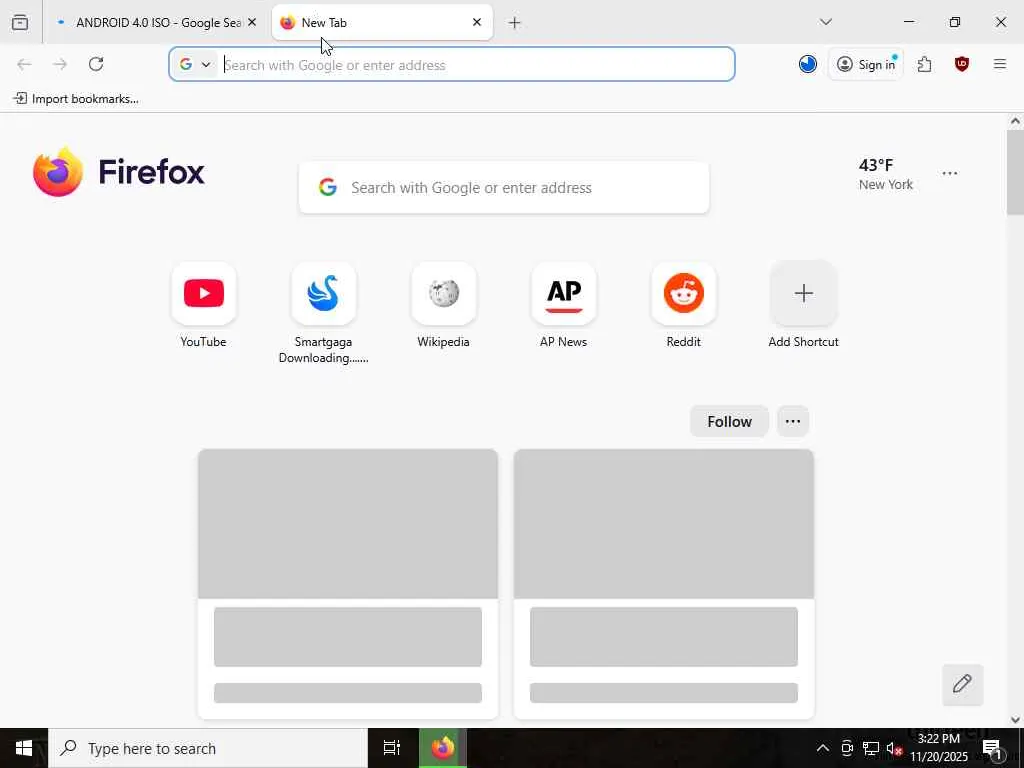1024x768 pixels.
Task: Click the network tray icon
Action: tap(871, 748)
